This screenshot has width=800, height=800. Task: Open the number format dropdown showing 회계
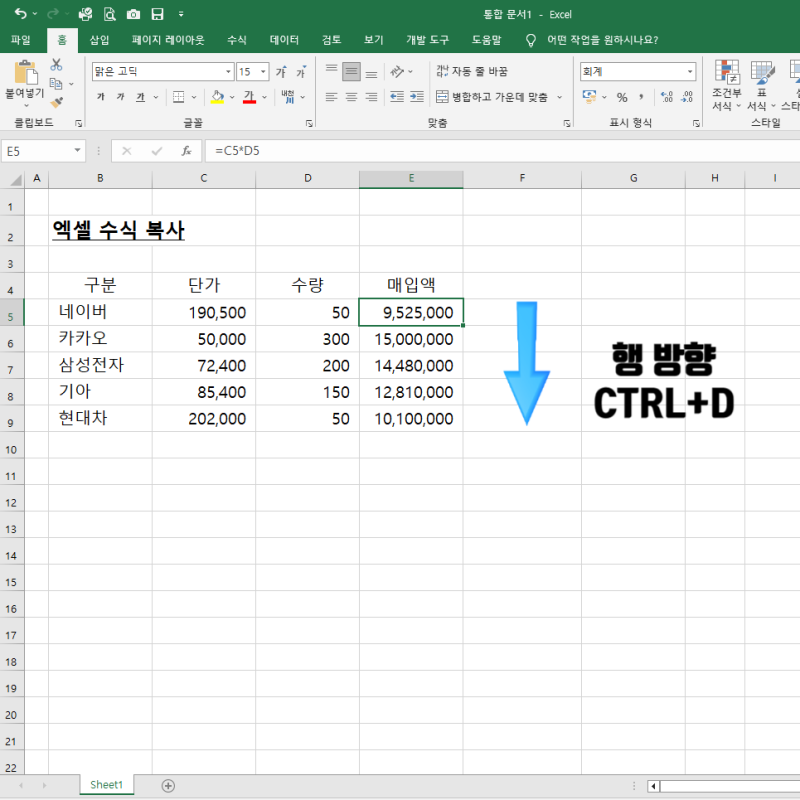tap(690, 72)
